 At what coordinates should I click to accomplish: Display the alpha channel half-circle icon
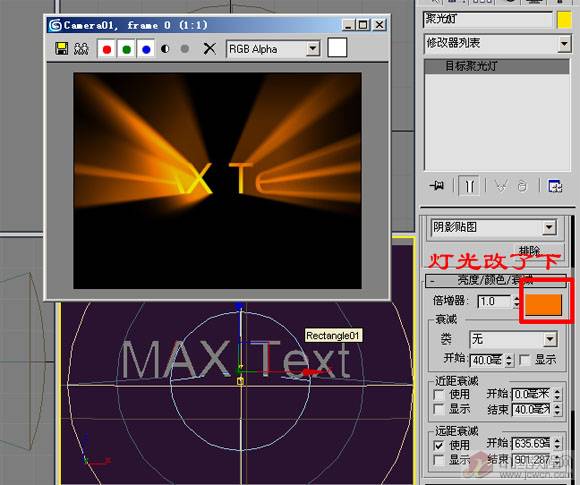click(x=165, y=49)
